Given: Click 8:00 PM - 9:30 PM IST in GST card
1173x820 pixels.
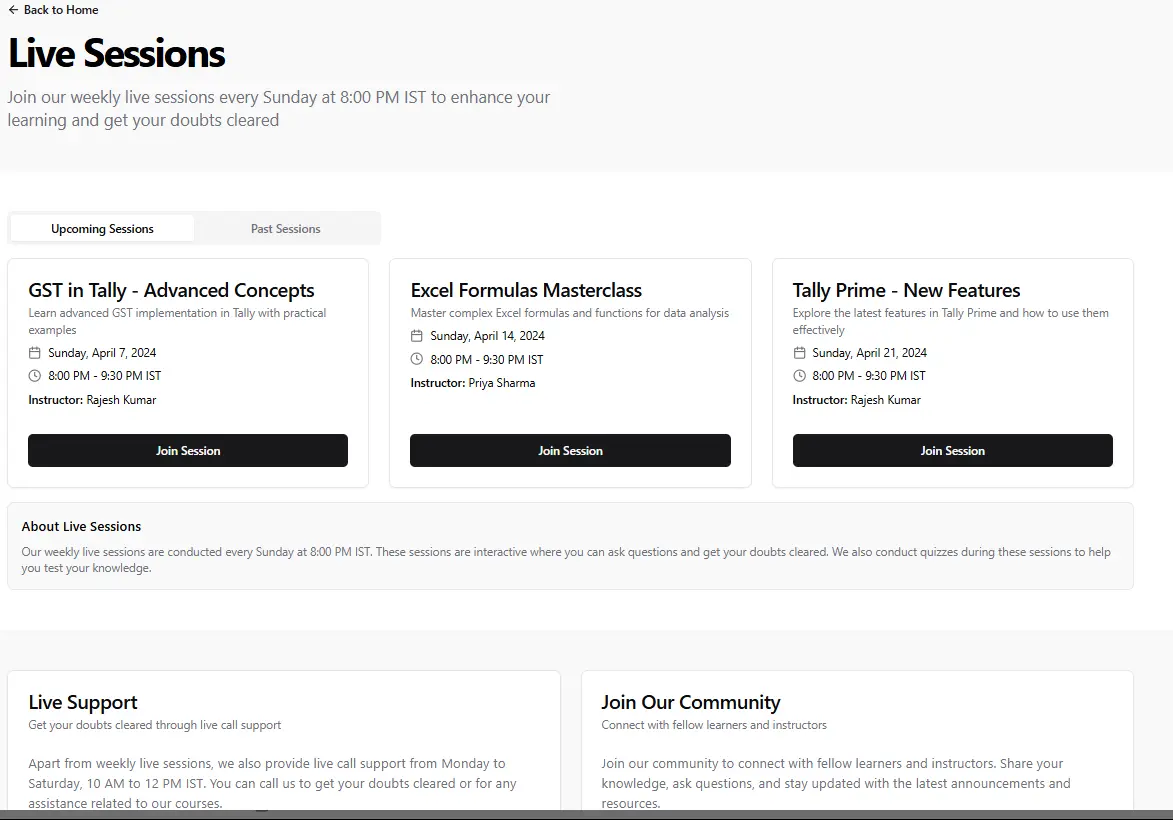Looking at the screenshot, I should [x=105, y=376].
